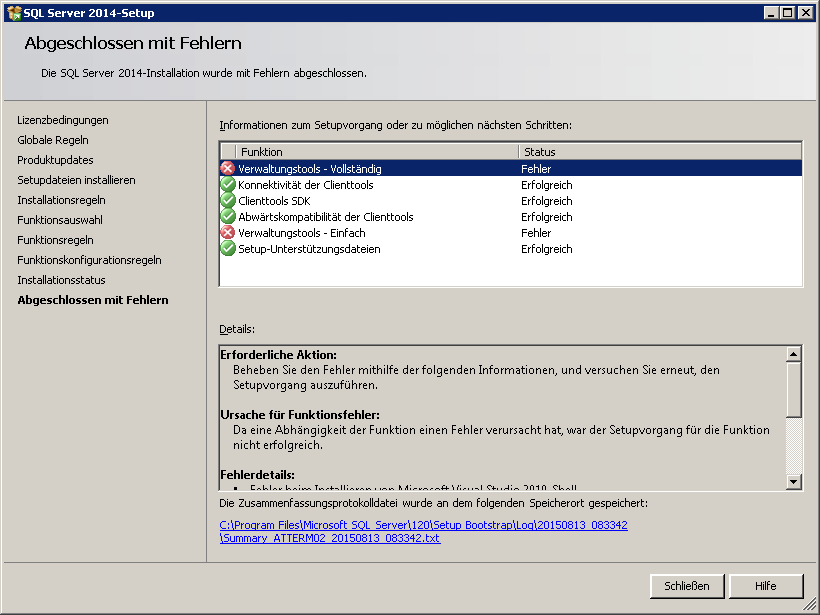820x615 pixels.
Task: Maximize the SQL Server 2014-Setup window
Action: point(788,13)
